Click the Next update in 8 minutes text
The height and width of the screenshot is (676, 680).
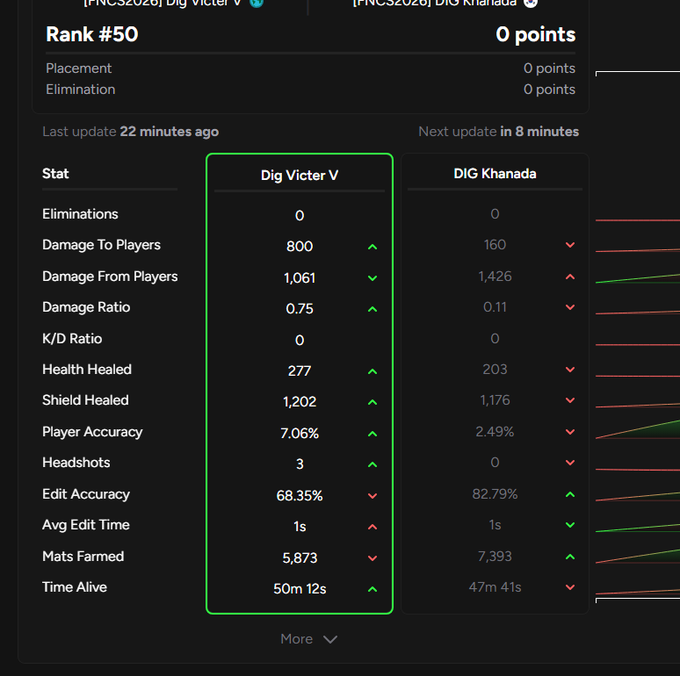tap(499, 131)
